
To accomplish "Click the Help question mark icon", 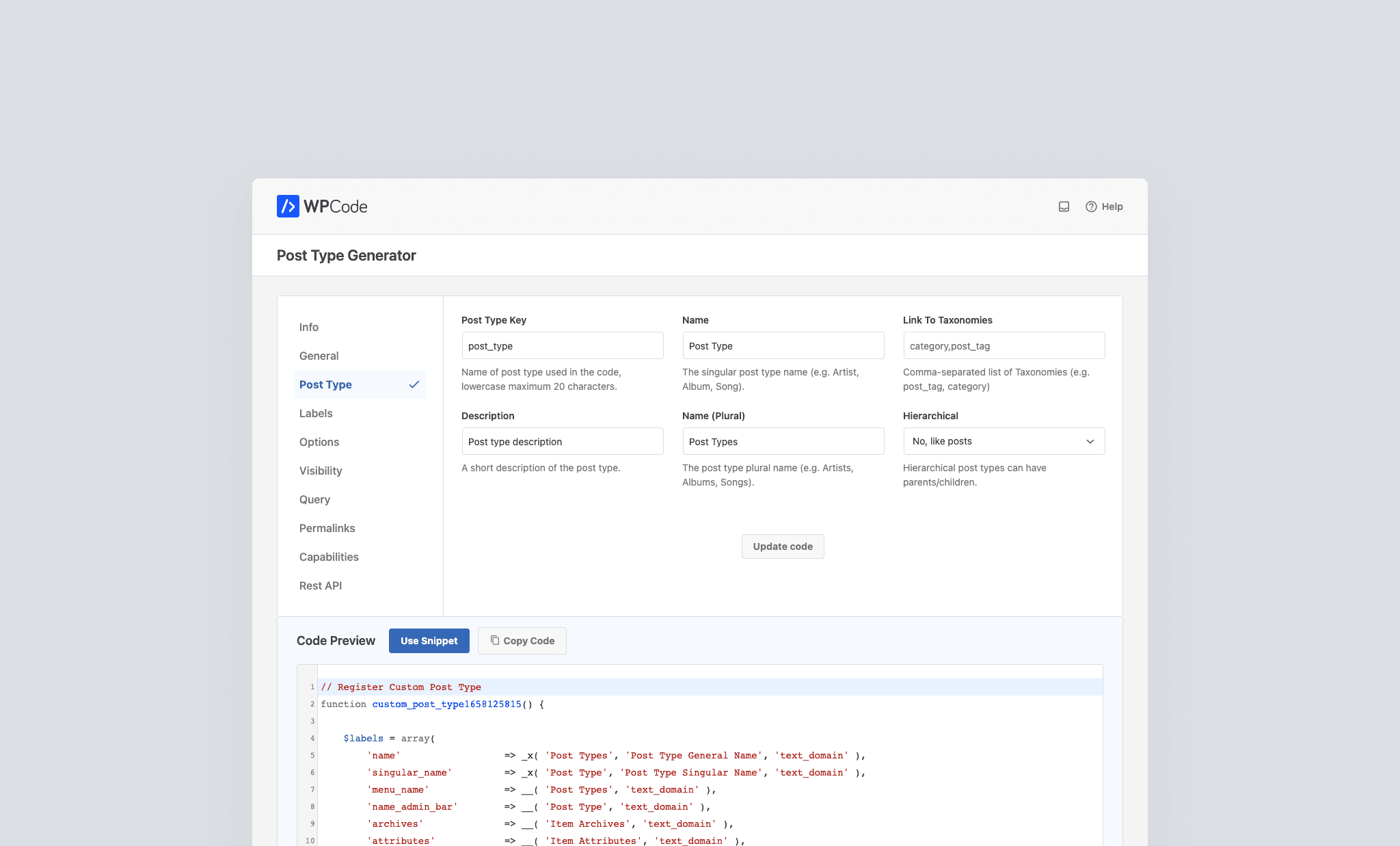I will pyautogui.click(x=1091, y=207).
